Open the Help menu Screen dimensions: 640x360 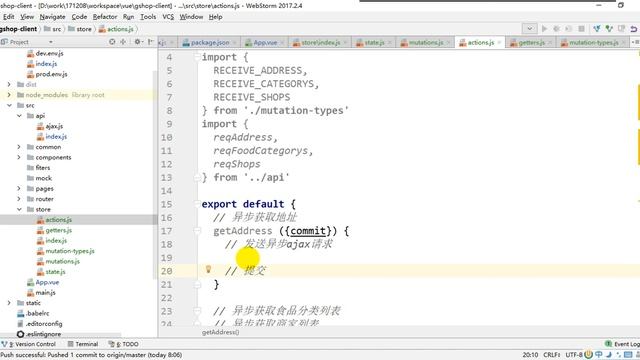coord(215,17)
